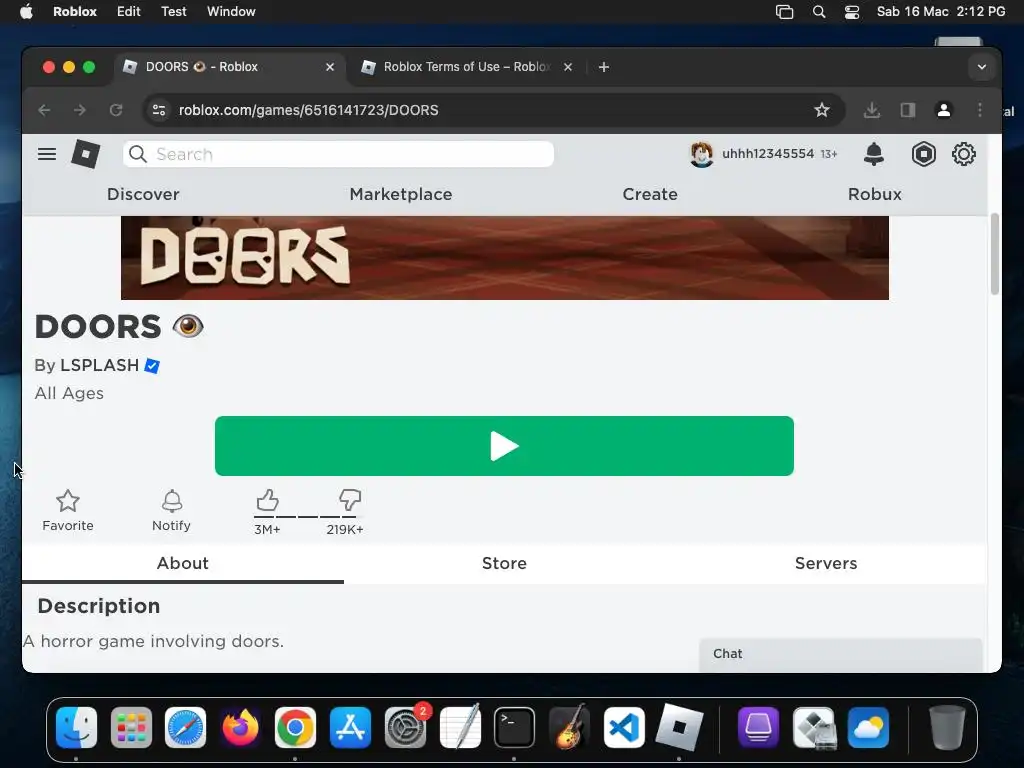1024x768 pixels.
Task: Go back with the browser back arrow
Action: point(44,110)
